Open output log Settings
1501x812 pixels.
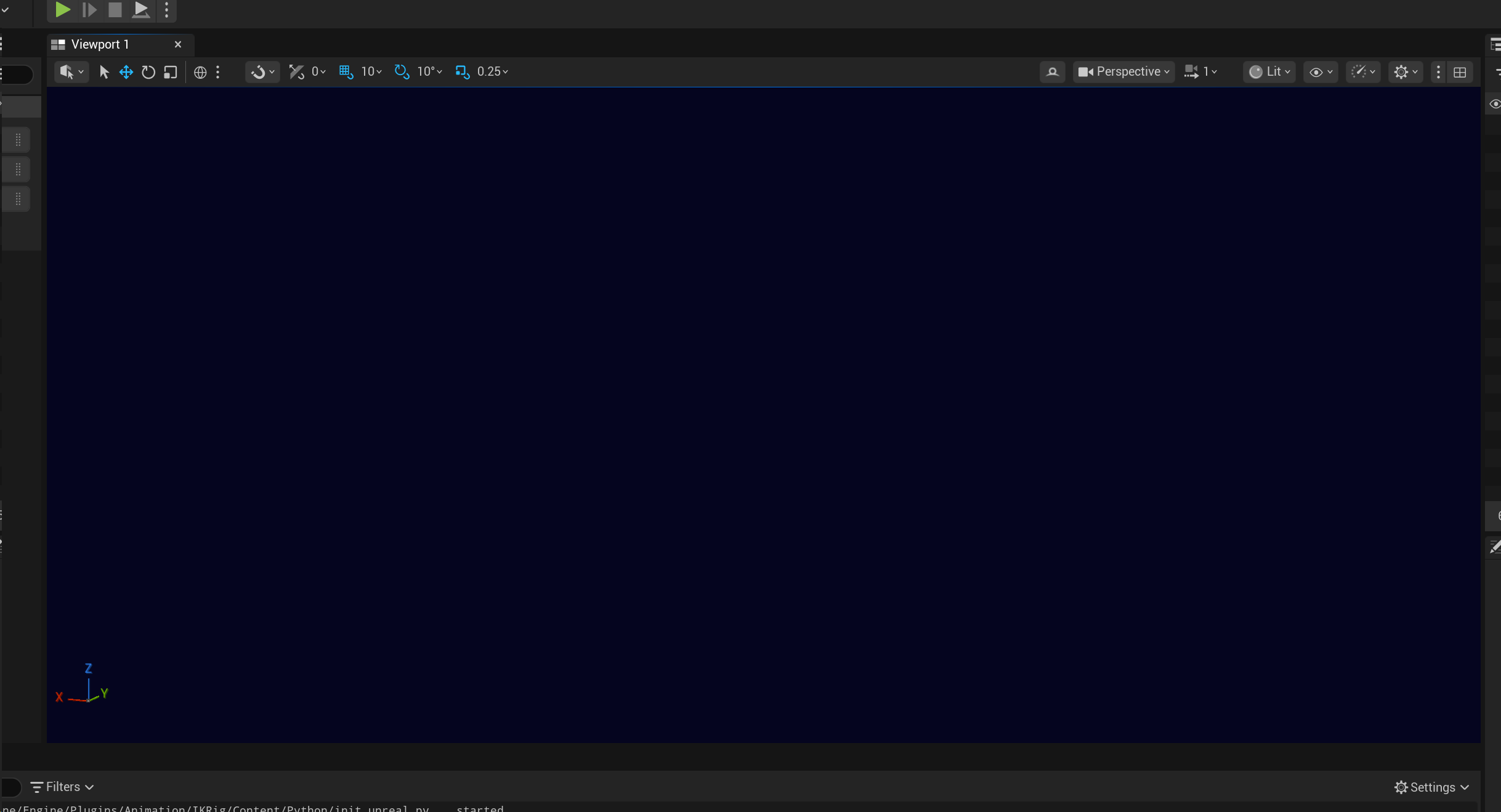coord(1431,787)
